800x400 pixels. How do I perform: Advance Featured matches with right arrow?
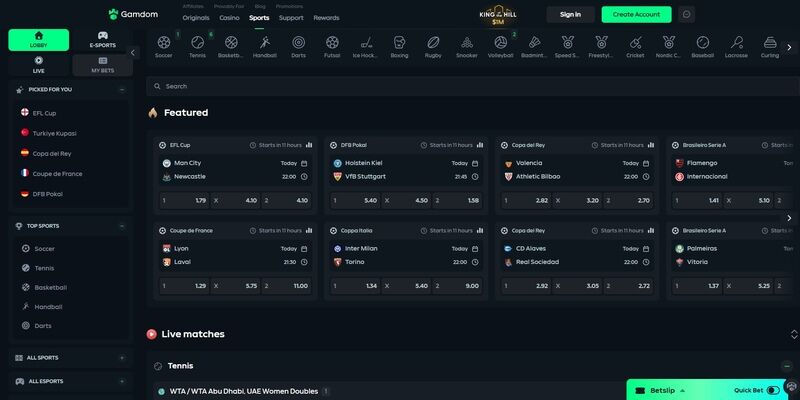click(x=789, y=218)
